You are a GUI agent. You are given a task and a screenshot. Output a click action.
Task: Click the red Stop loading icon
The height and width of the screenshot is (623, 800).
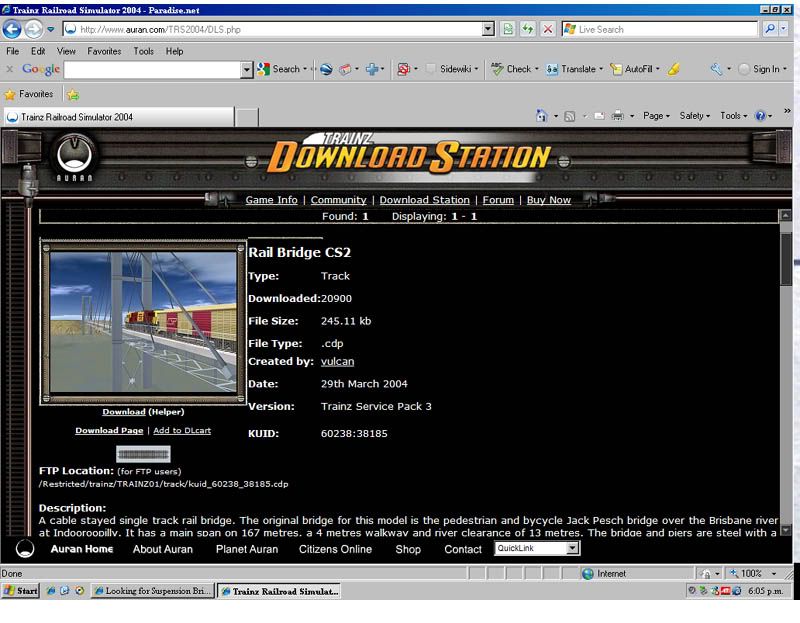click(547, 29)
